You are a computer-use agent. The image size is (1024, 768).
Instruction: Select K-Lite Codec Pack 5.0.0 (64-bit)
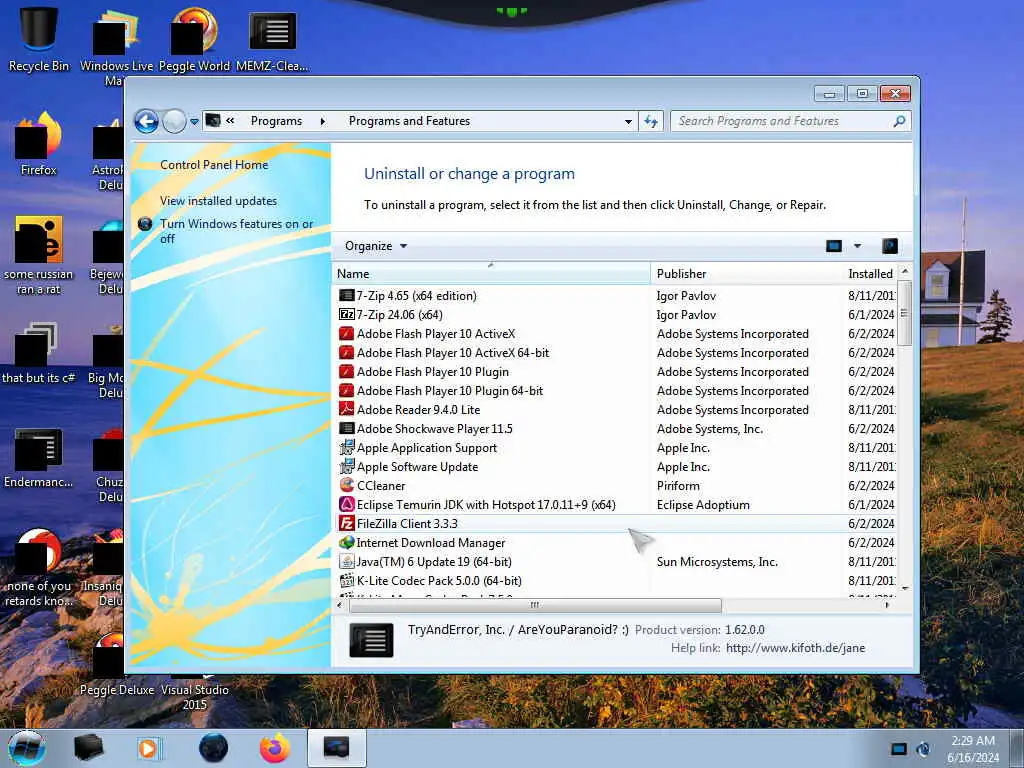(616, 581)
